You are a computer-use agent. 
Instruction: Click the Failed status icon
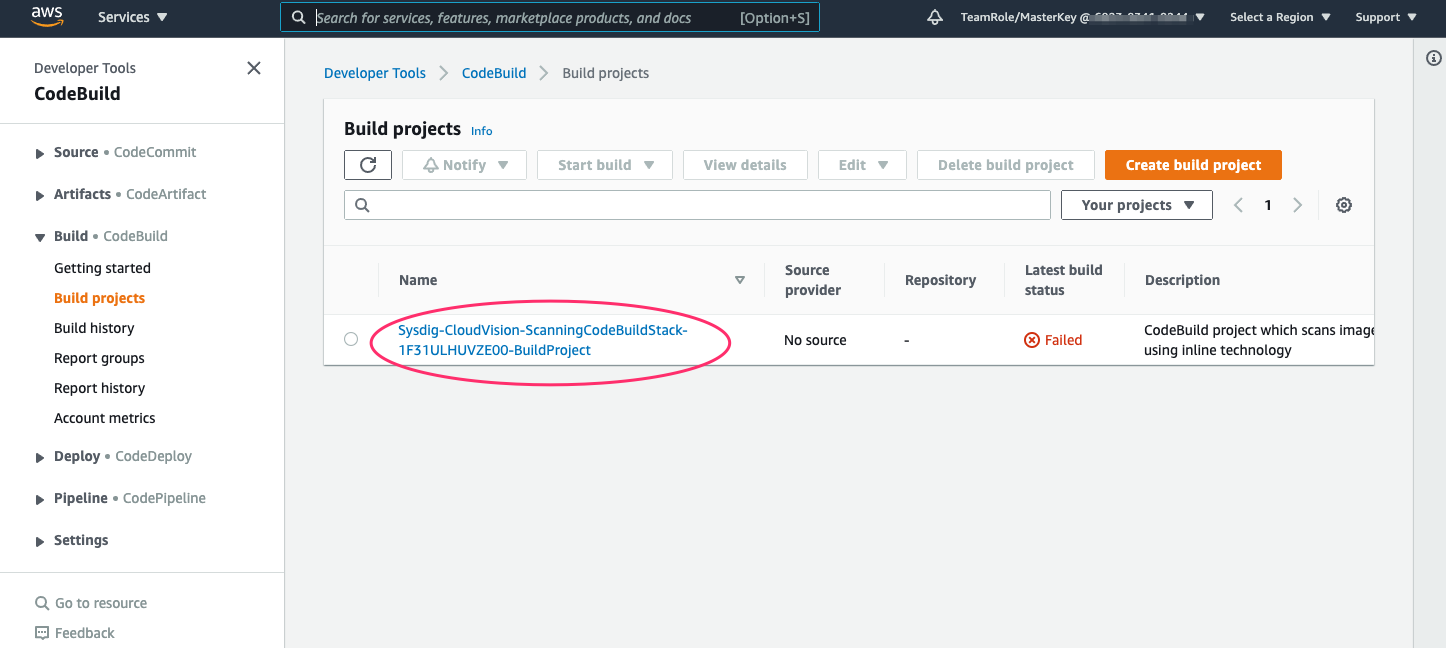(1032, 340)
